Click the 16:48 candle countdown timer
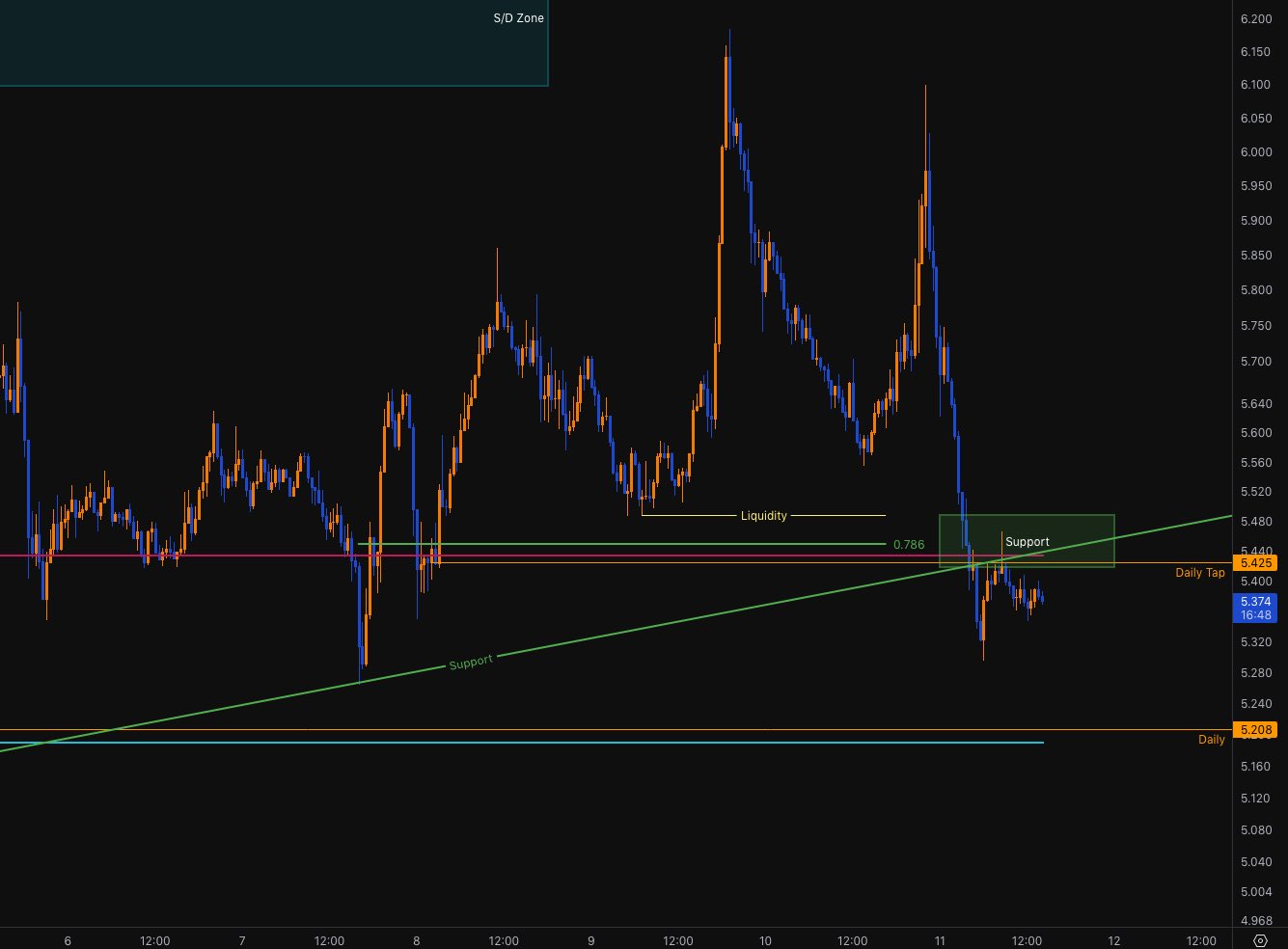Image resolution: width=1288 pixels, height=949 pixels. tap(1255, 615)
